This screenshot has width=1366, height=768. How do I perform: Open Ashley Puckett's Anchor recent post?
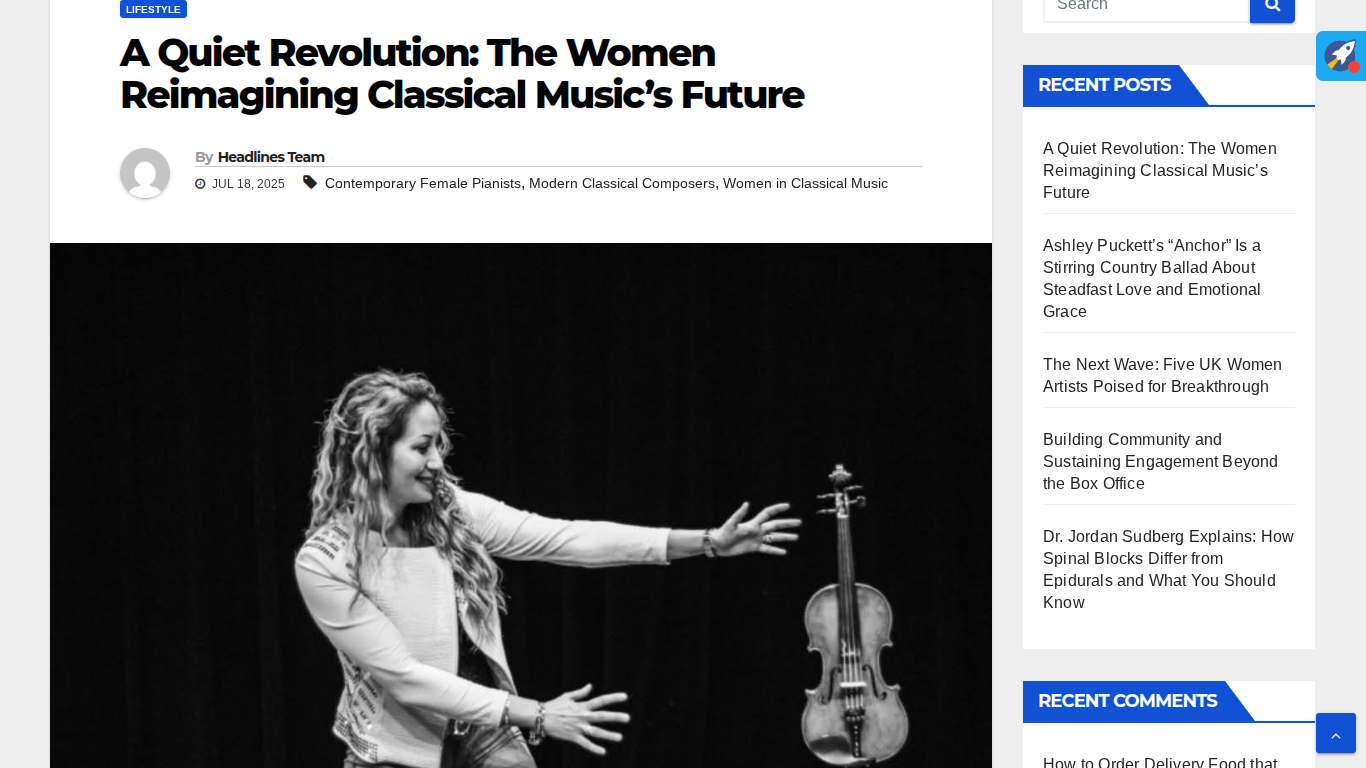(1151, 278)
